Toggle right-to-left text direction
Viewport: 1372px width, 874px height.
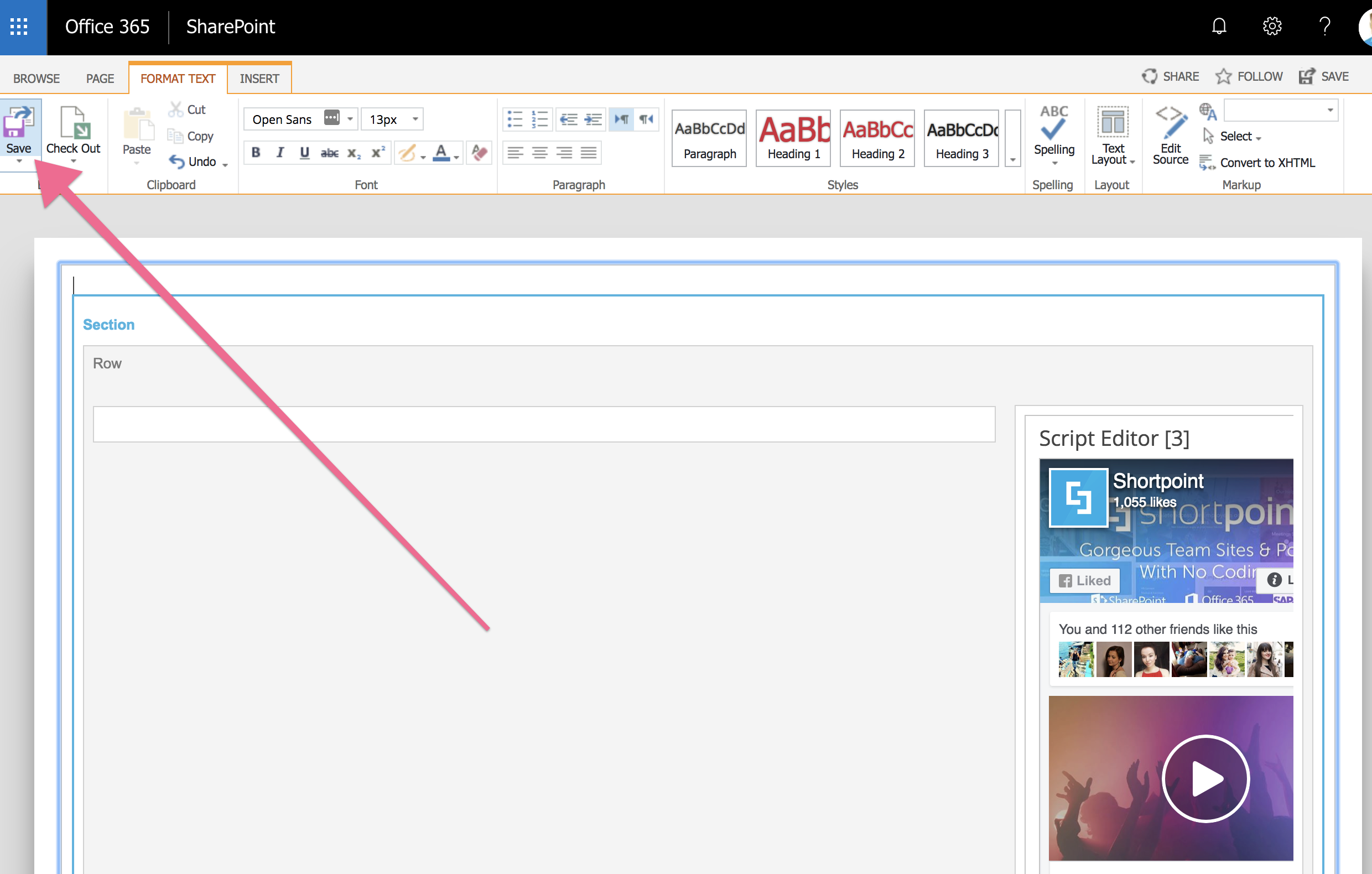646,119
